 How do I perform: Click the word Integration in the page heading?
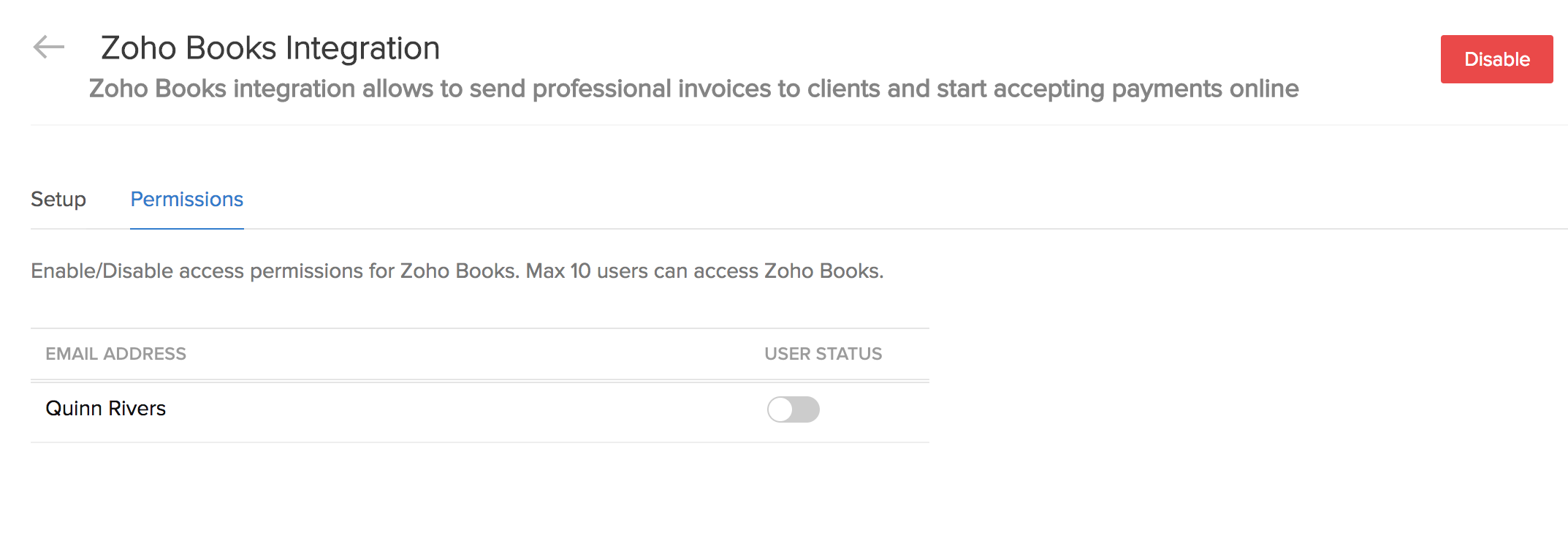pyautogui.click(x=362, y=49)
